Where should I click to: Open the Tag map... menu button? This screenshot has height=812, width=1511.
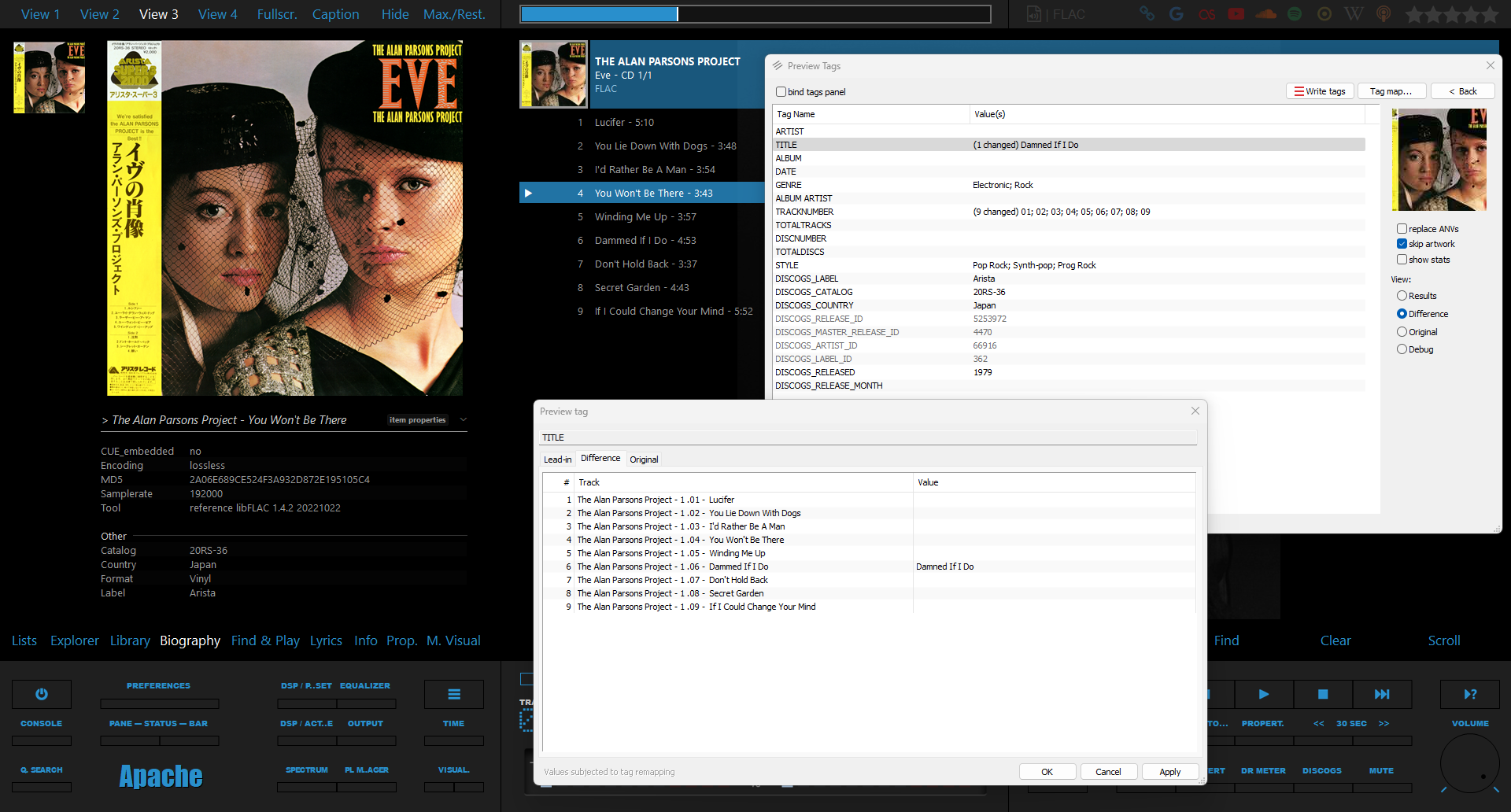1391,91
